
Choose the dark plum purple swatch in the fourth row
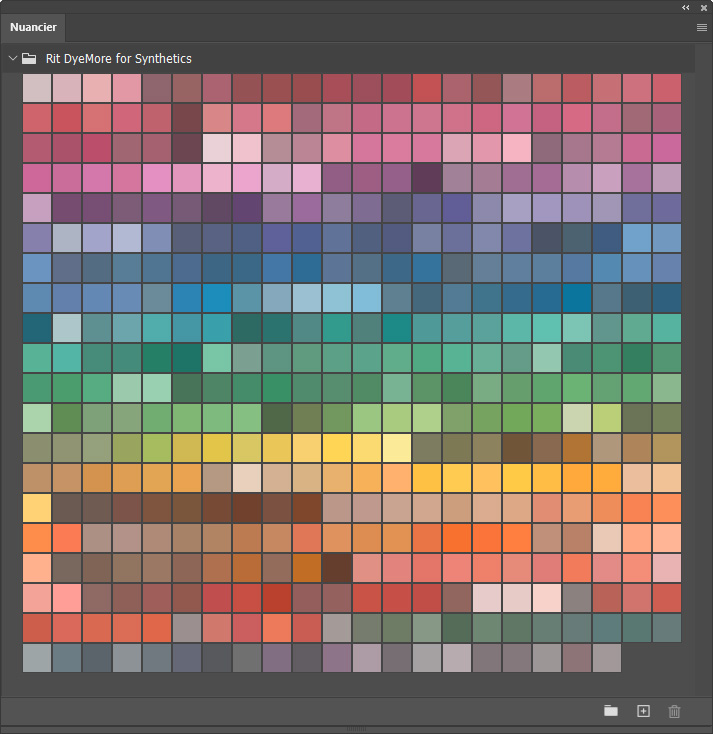point(427,178)
